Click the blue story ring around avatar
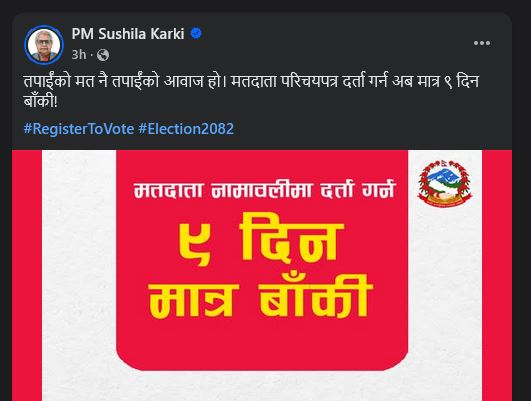The width and height of the screenshot is (531, 401). [x=44, y=27]
